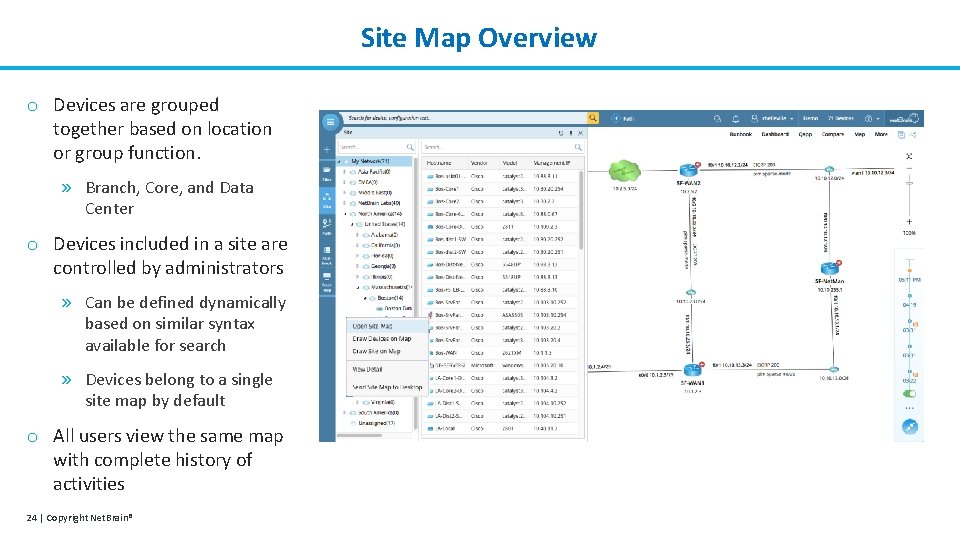This screenshot has height=540, width=960.
Task: Collapse the My Network tree node
Action: click(340, 162)
